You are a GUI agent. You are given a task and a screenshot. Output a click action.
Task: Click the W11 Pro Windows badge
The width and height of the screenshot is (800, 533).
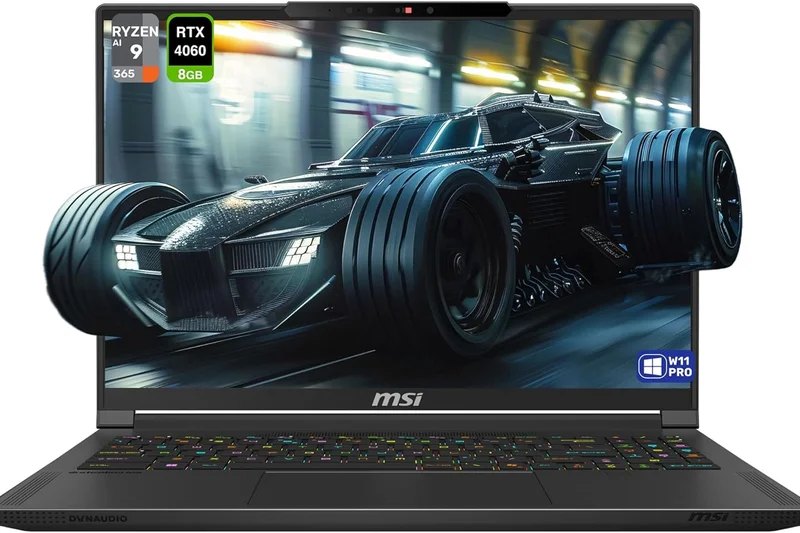tap(666, 366)
